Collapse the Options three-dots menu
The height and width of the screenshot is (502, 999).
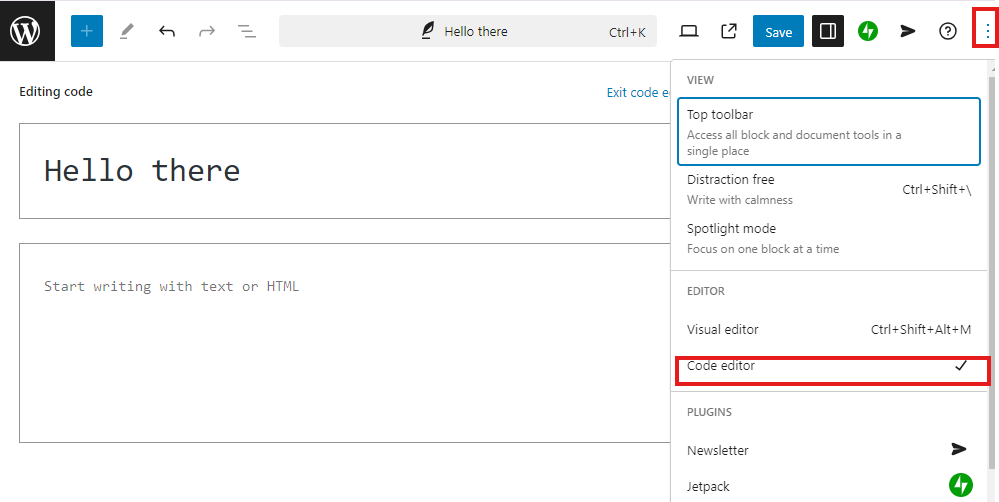[x=986, y=31]
